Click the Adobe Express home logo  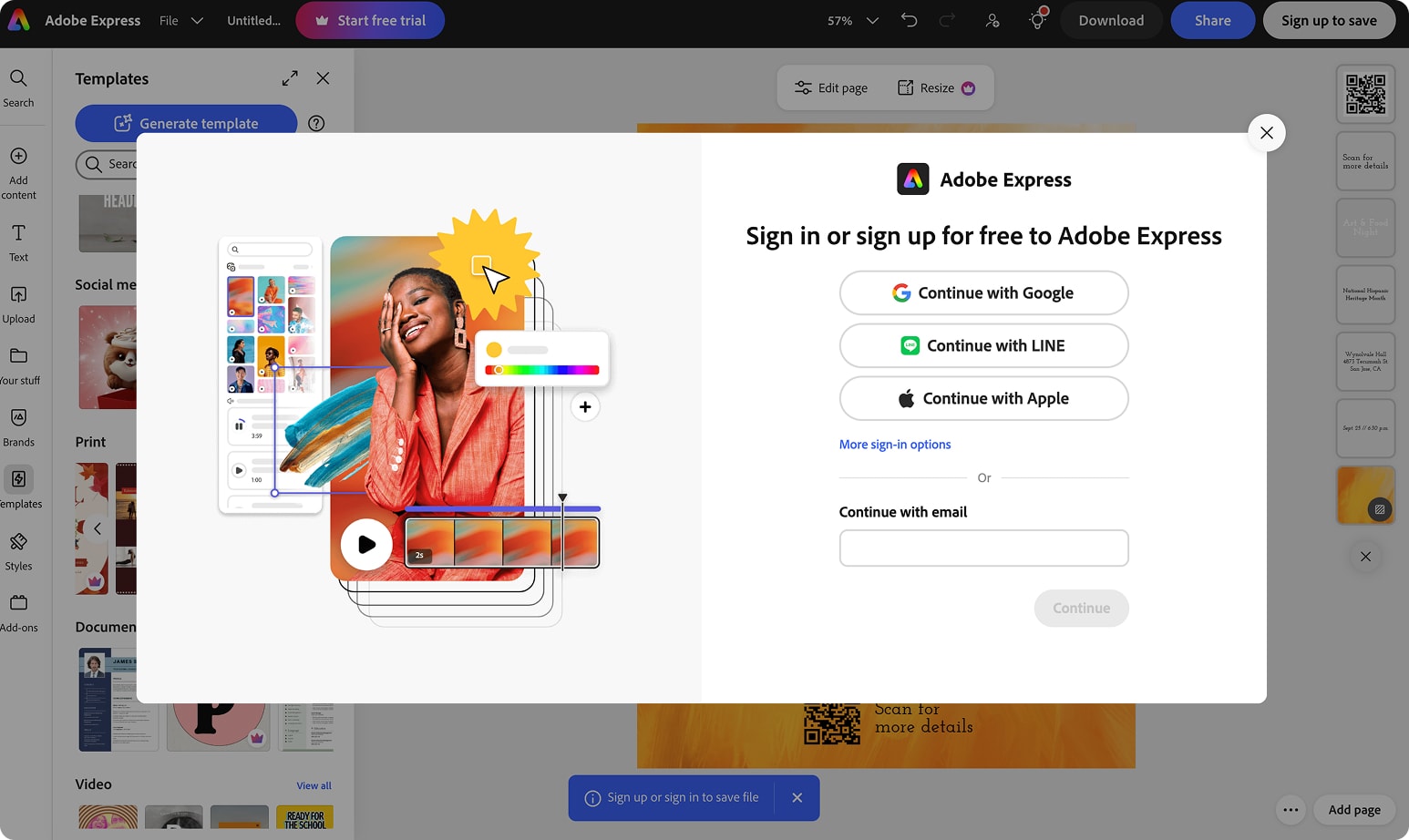(18, 20)
